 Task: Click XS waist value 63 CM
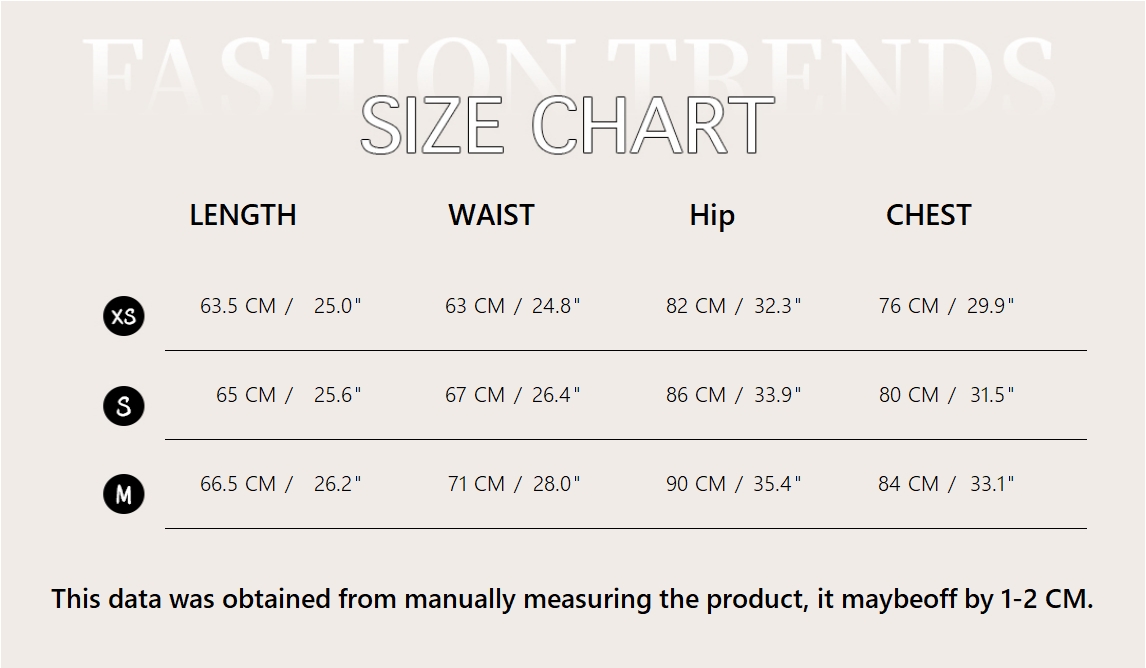(x=474, y=305)
